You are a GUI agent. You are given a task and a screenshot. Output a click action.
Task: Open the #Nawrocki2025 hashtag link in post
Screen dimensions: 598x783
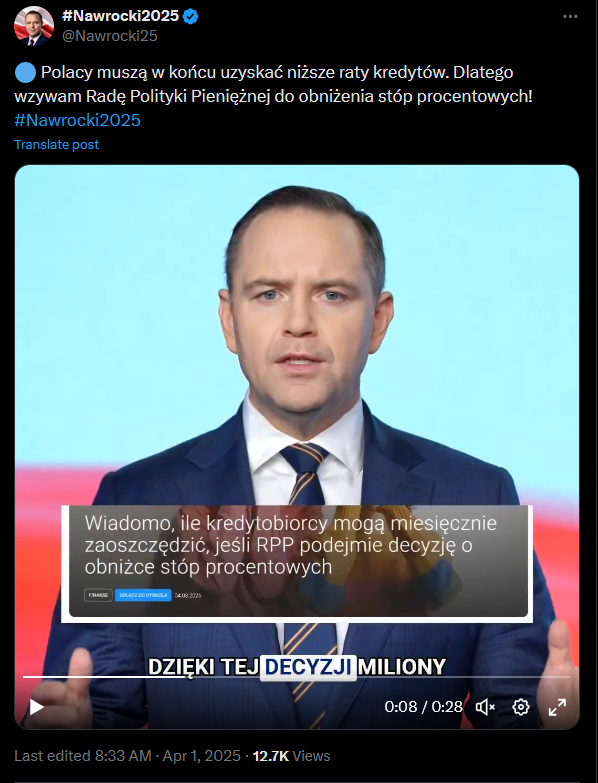point(77,120)
